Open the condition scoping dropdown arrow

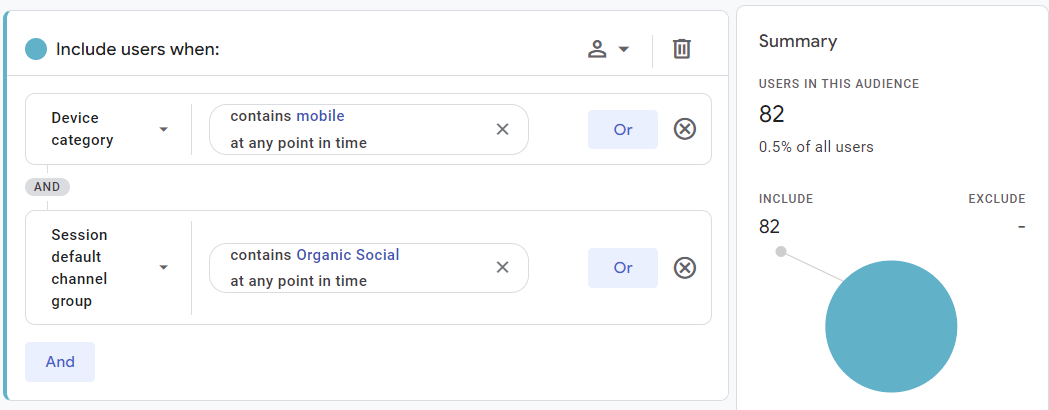tap(624, 49)
